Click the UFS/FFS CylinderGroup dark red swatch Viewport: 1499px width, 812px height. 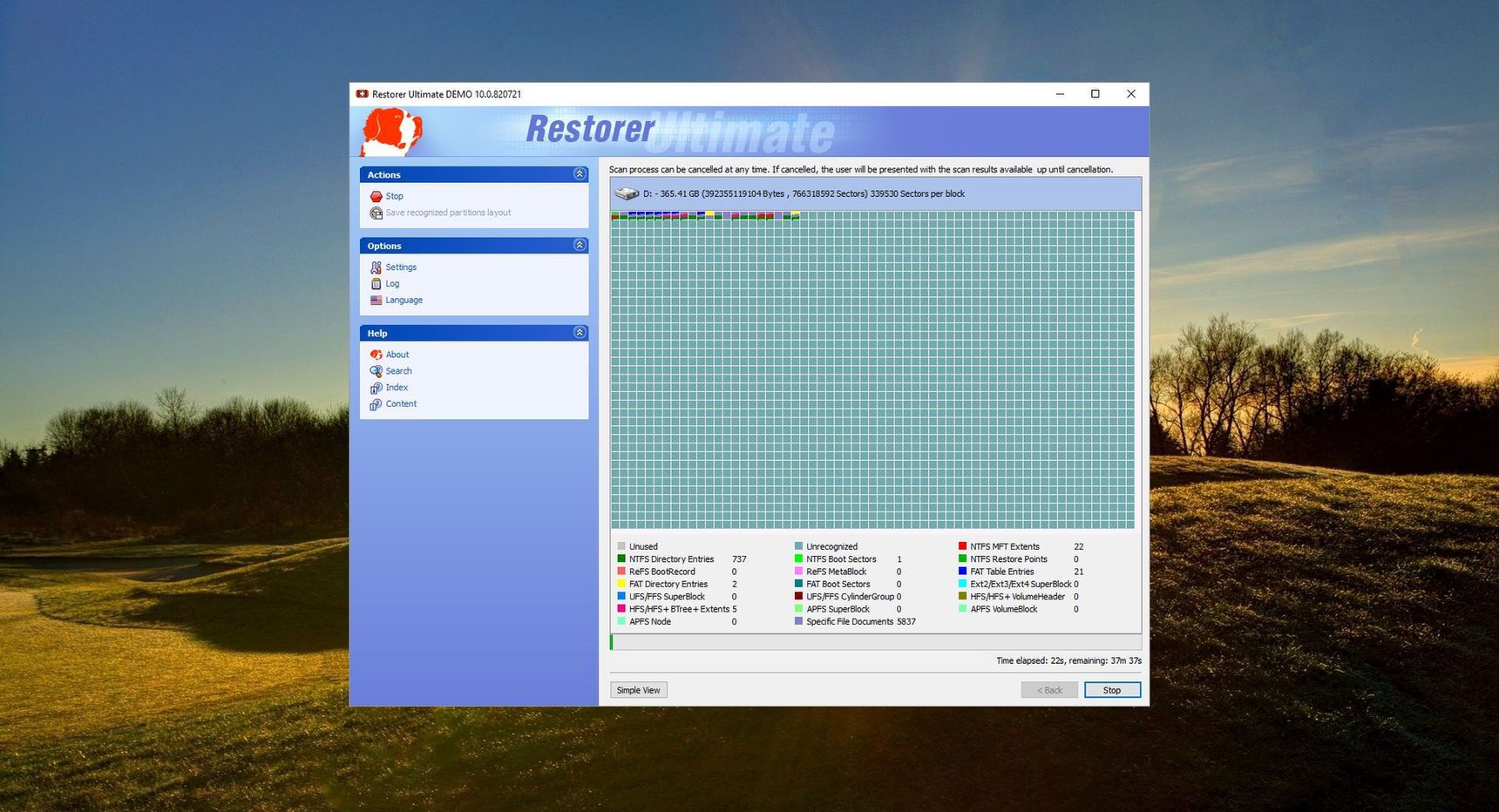click(798, 597)
